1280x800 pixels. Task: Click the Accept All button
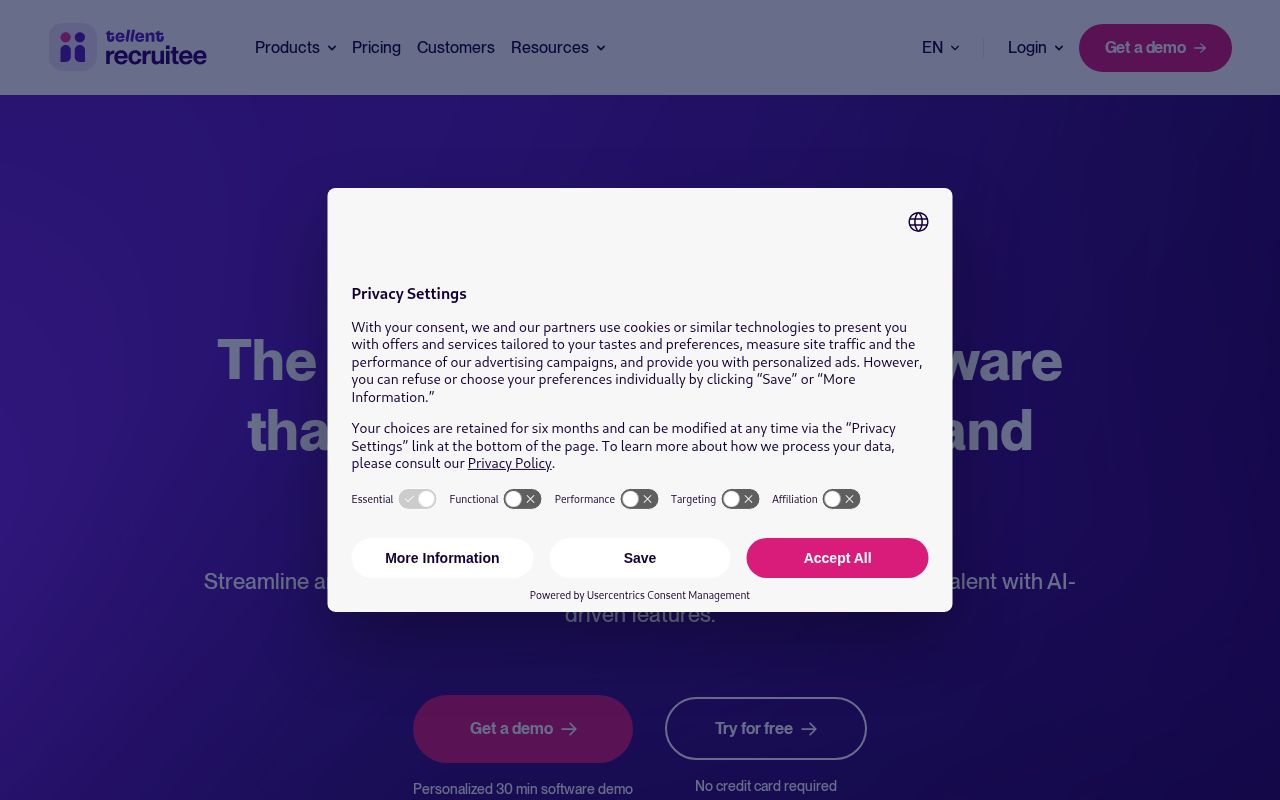(x=837, y=558)
